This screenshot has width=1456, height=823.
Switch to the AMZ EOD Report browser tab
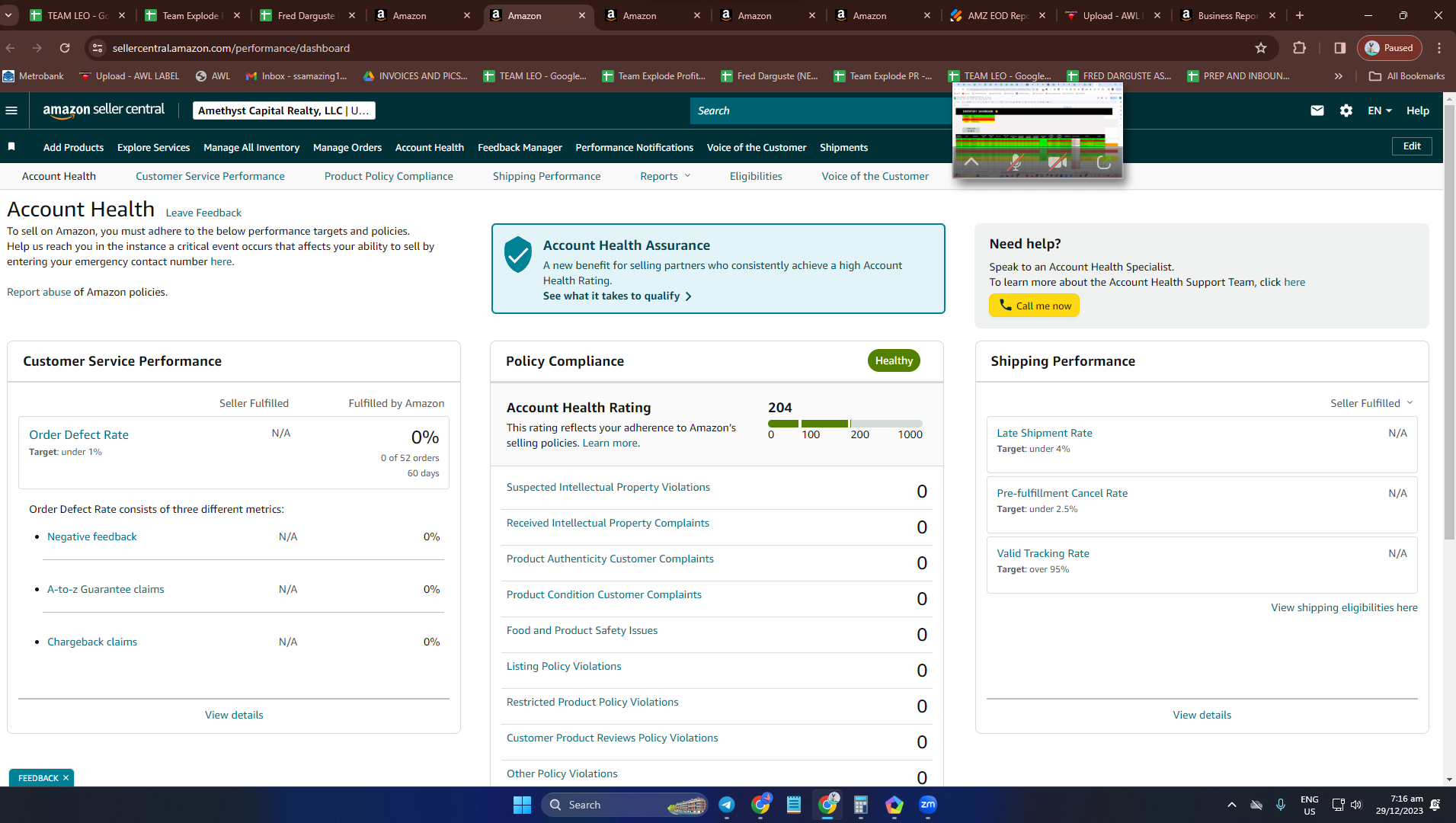tap(997, 15)
